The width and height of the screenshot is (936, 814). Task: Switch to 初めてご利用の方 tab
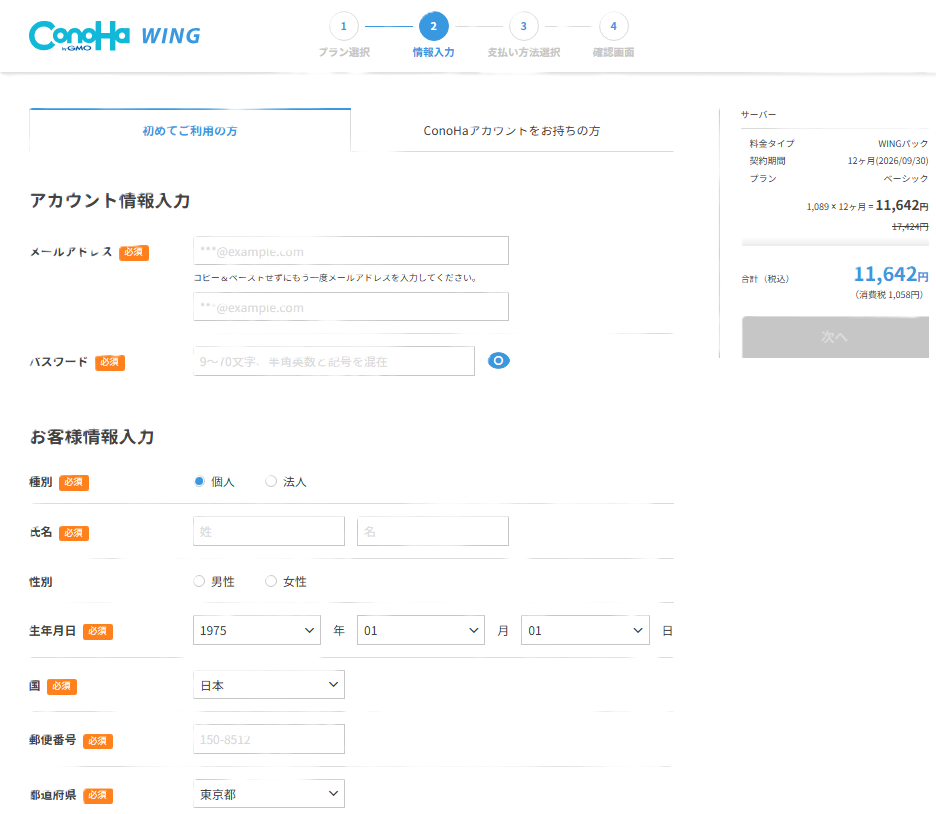point(190,131)
